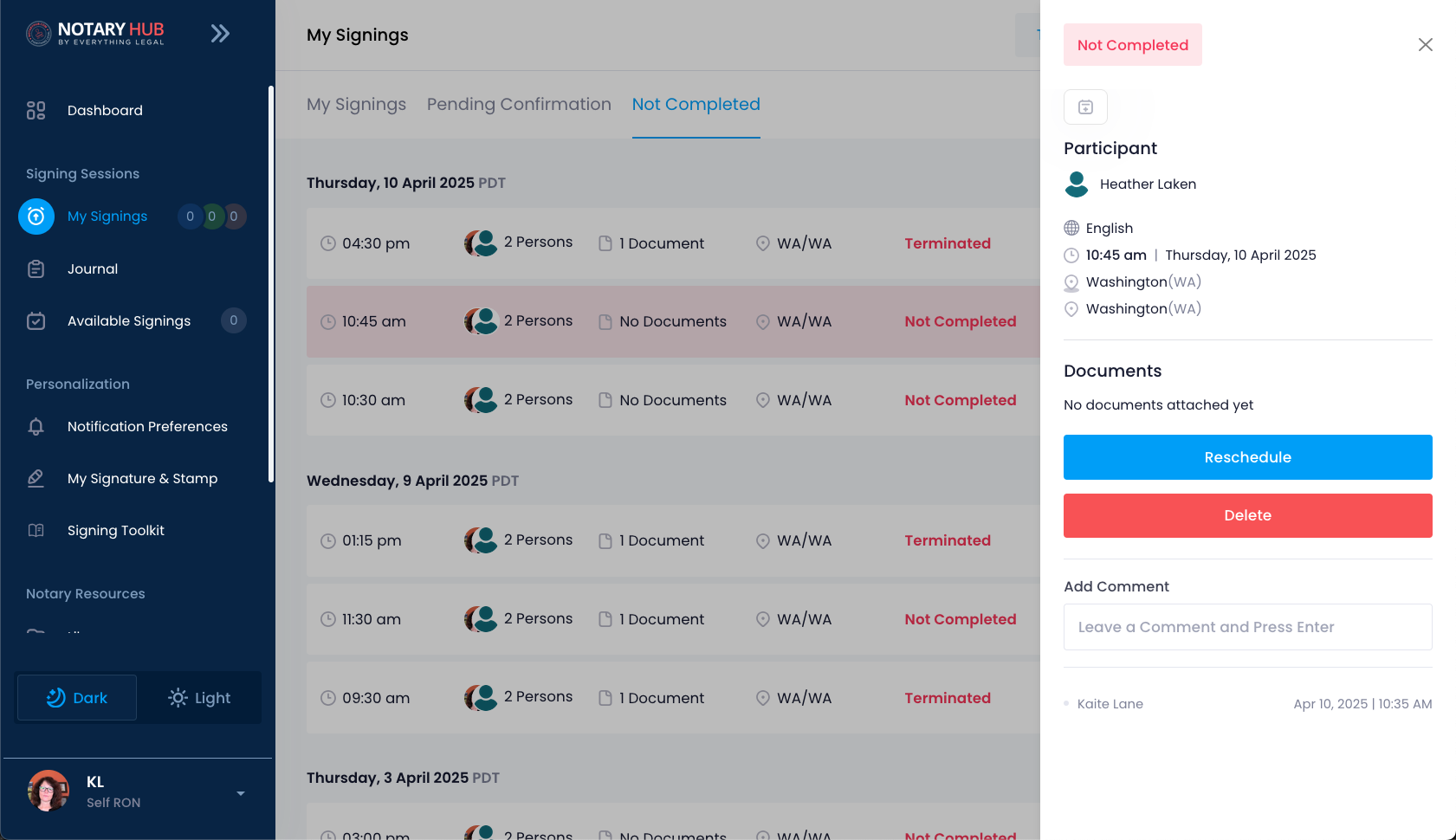
Task: Collapse sidebar with double chevron icon
Action: pyautogui.click(x=220, y=34)
